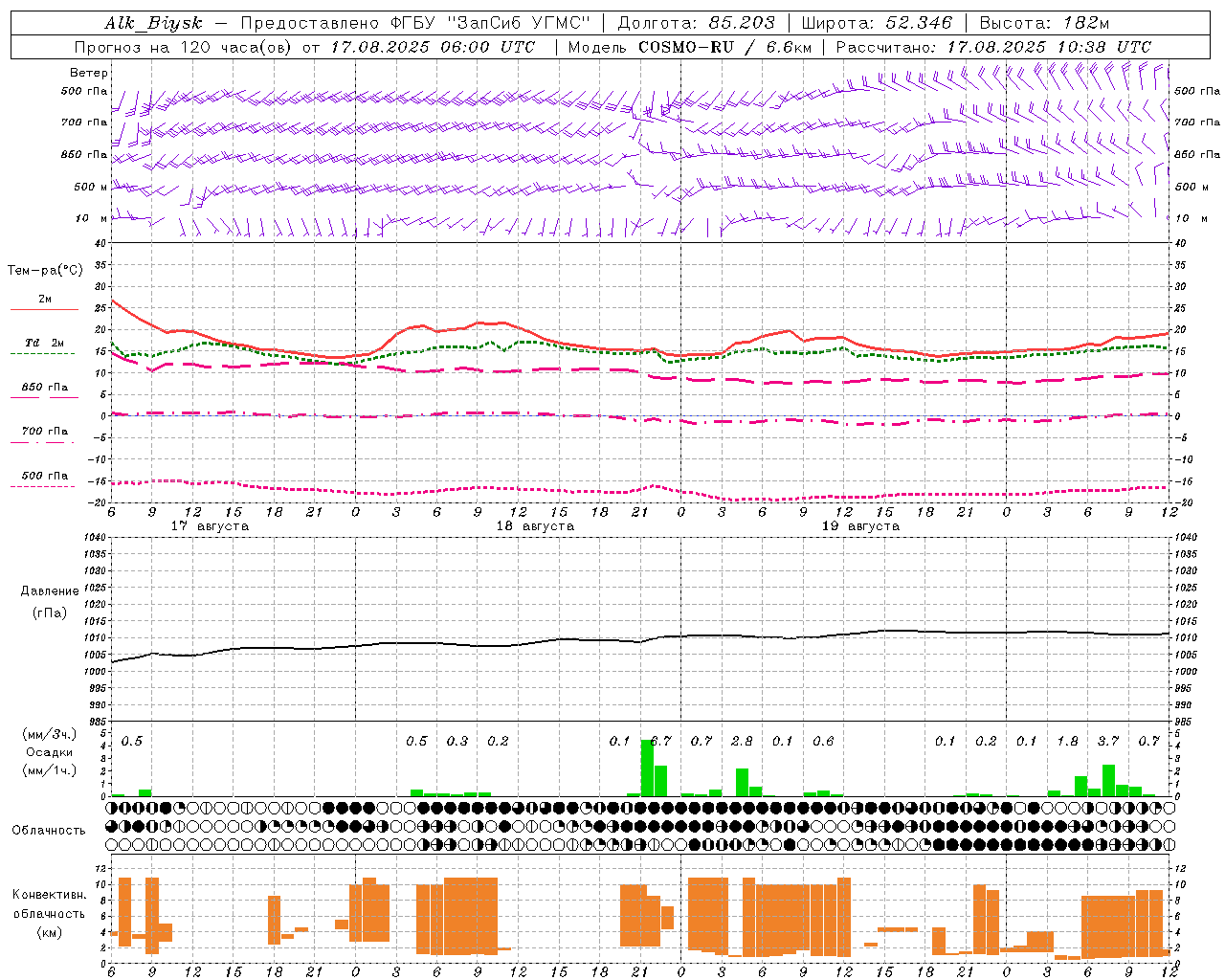The width and height of the screenshot is (1225, 980).
Task: Click the (мм/1ч.) units label
Action: click(49, 770)
